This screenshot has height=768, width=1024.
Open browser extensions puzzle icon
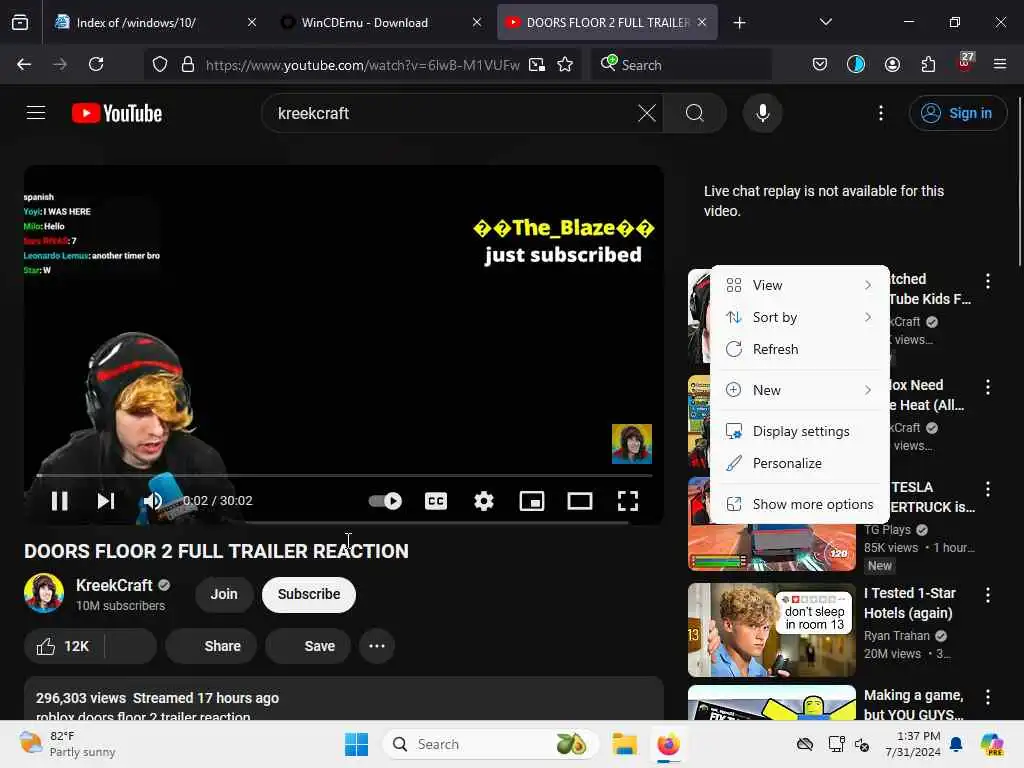click(x=928, y=64)
